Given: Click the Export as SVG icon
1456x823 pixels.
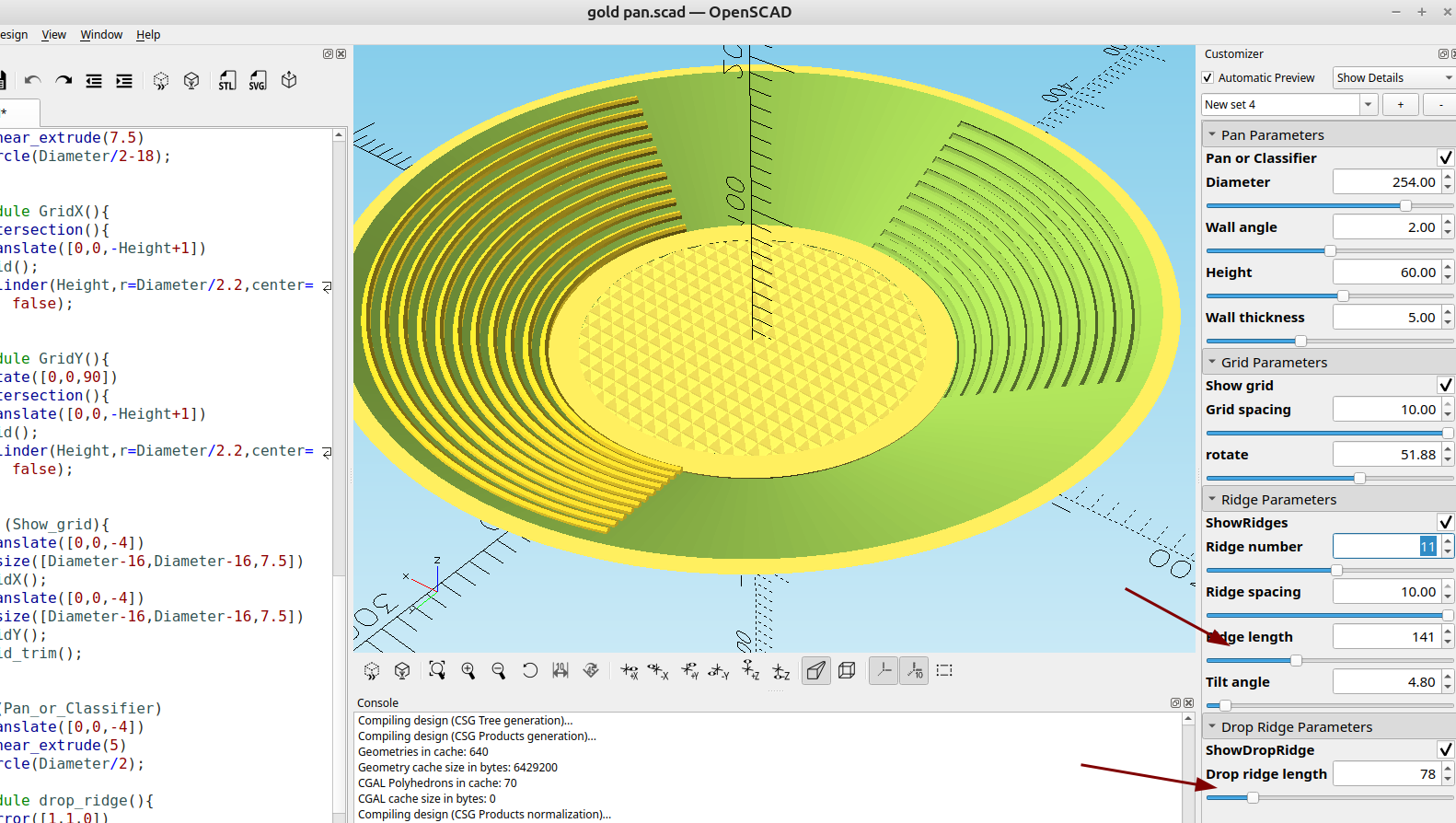Looking at the screenshot, I should pos(258,81).
